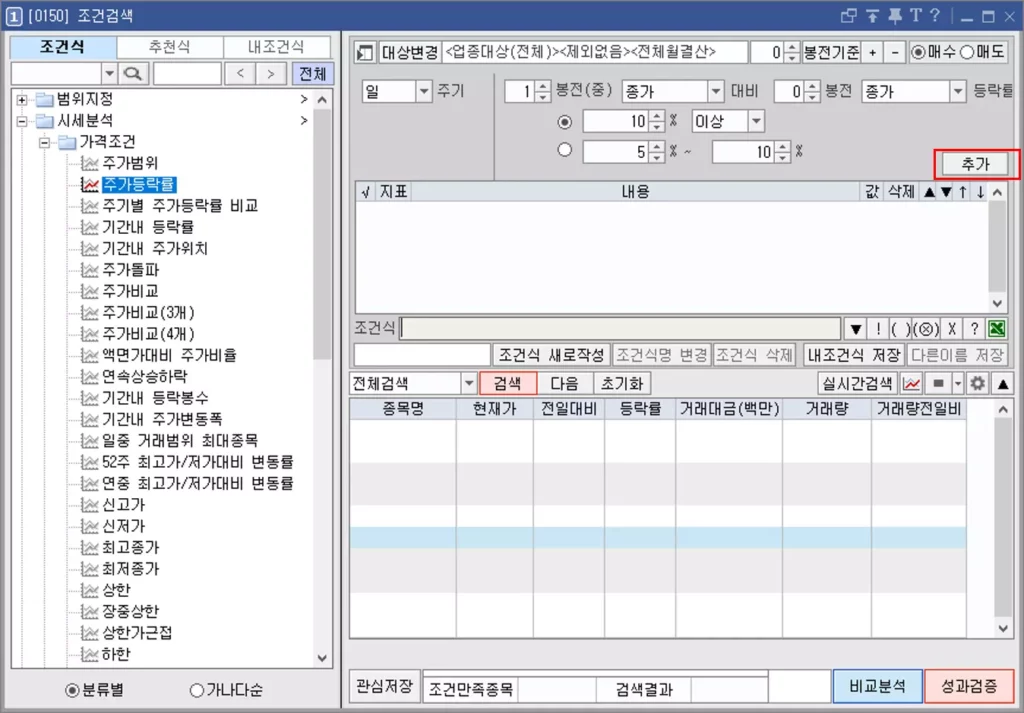The height and width of the screenshot is (713, 1024).
Task: Click the black stop square icon
Action: pyautogui.click(x=938, y=383)
